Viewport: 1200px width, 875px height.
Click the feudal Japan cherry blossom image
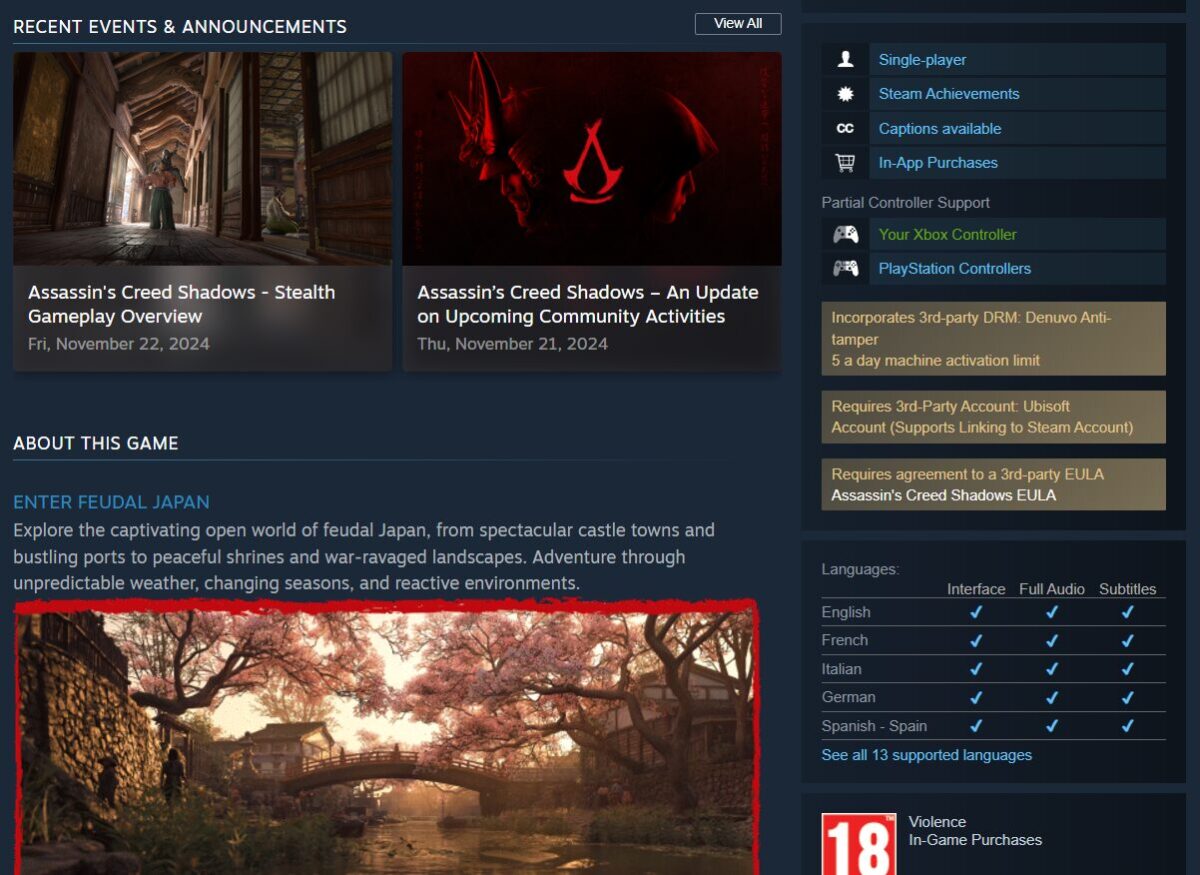(x=386, y=738)
